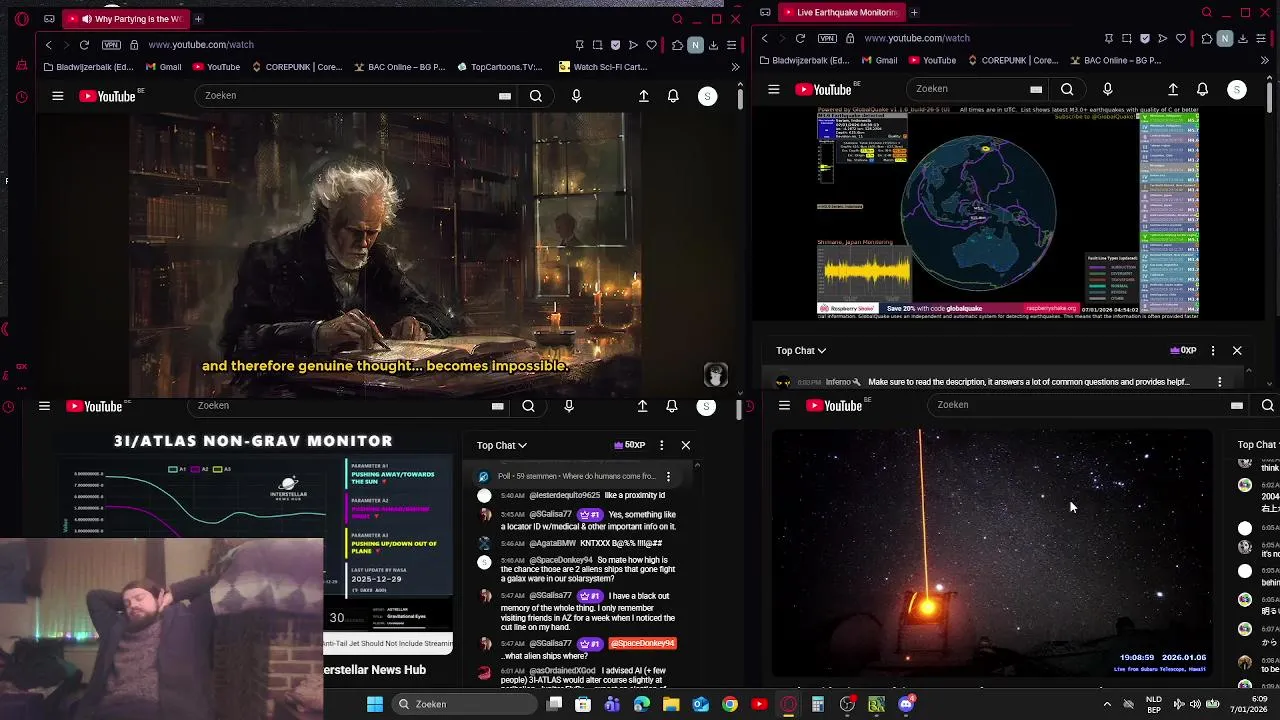Select Live Earthquake Monitoring tab
This screenshot has height=720, width=1280.
click(840, 12)
